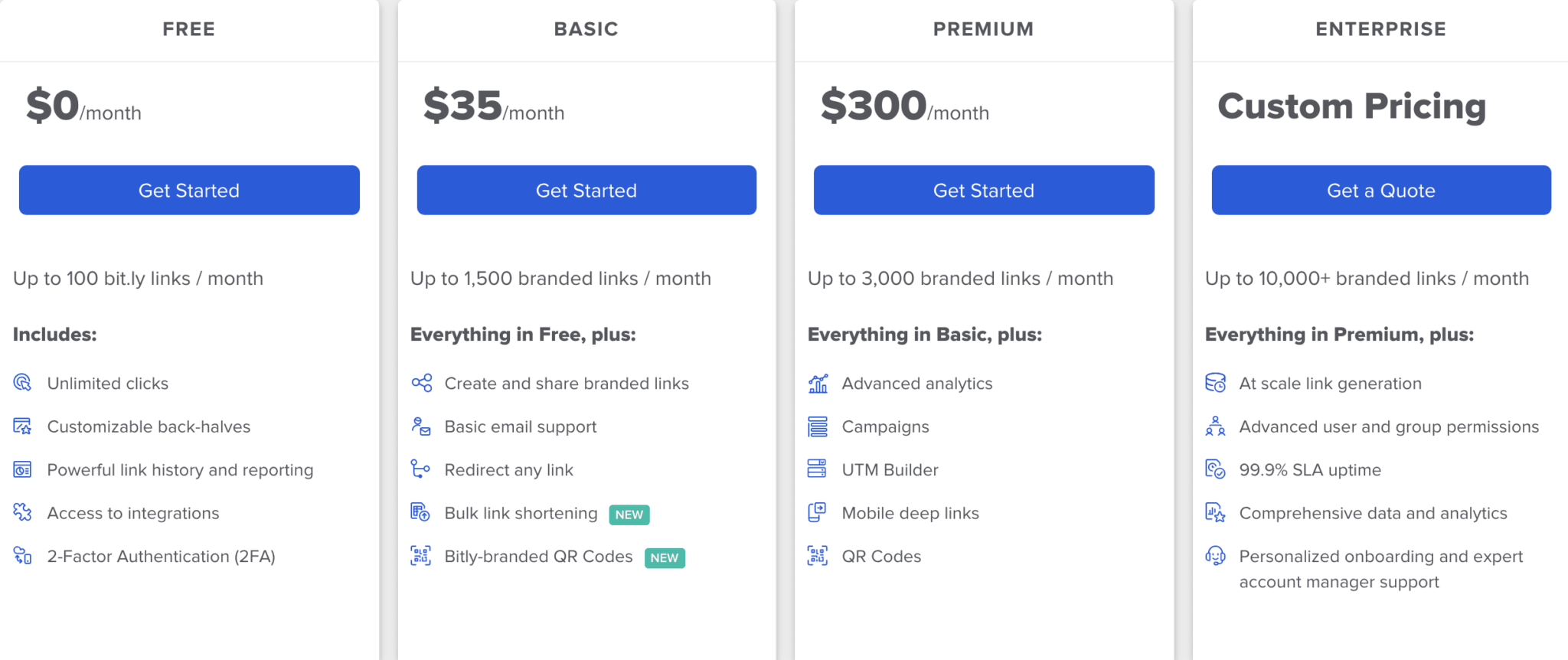Click Get Started under the Free plan

189,190
